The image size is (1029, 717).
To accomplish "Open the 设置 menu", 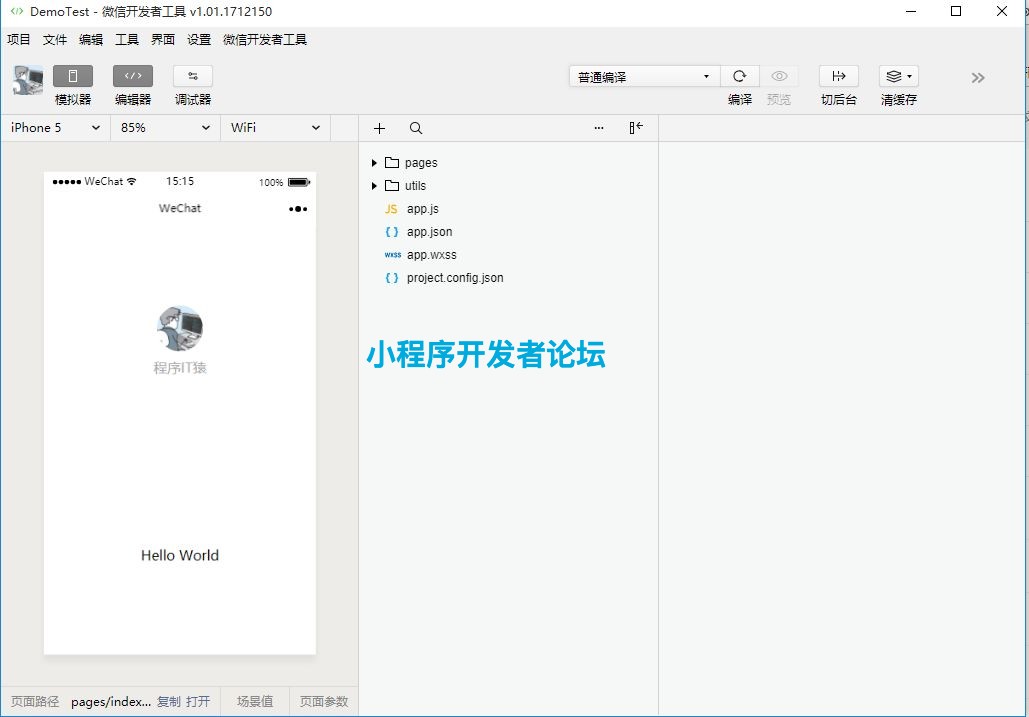I will click(x=199, y=40).
